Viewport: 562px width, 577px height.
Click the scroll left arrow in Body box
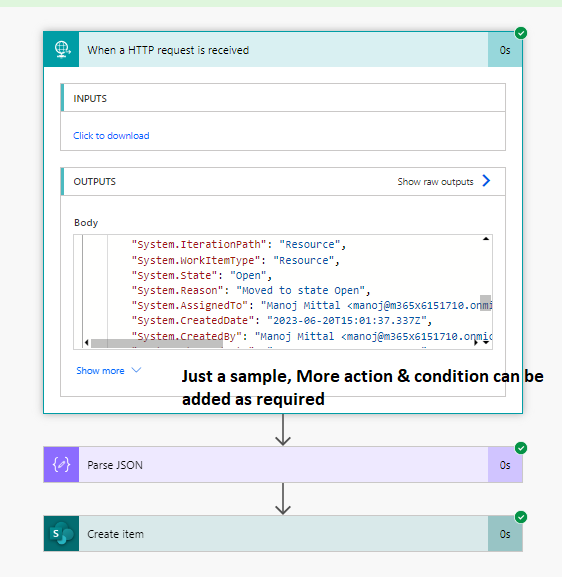tap(86, 343)
